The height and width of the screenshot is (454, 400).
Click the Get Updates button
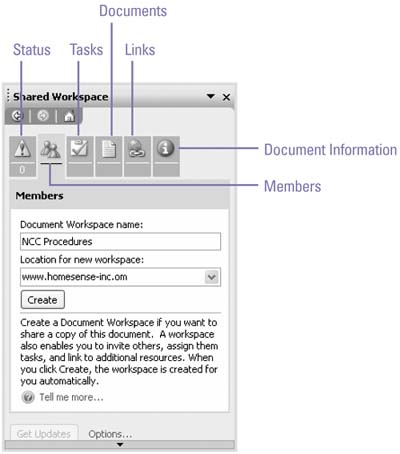44,433
